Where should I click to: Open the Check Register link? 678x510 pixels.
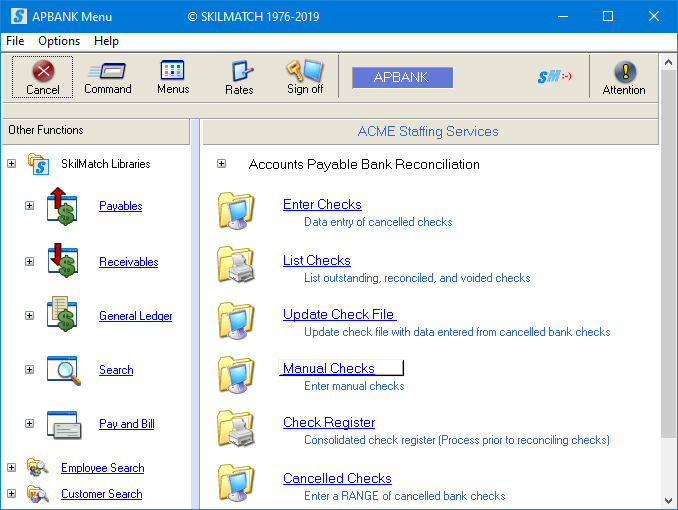[329, 422]
